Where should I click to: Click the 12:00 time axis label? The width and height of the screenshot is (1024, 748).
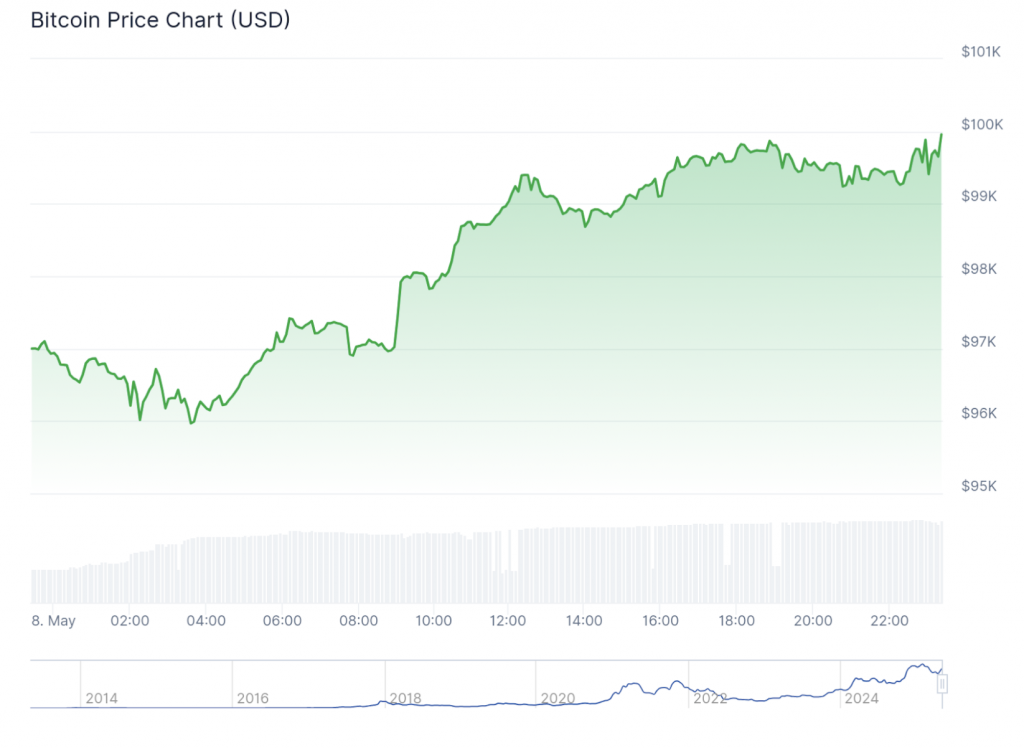[508, 621]
